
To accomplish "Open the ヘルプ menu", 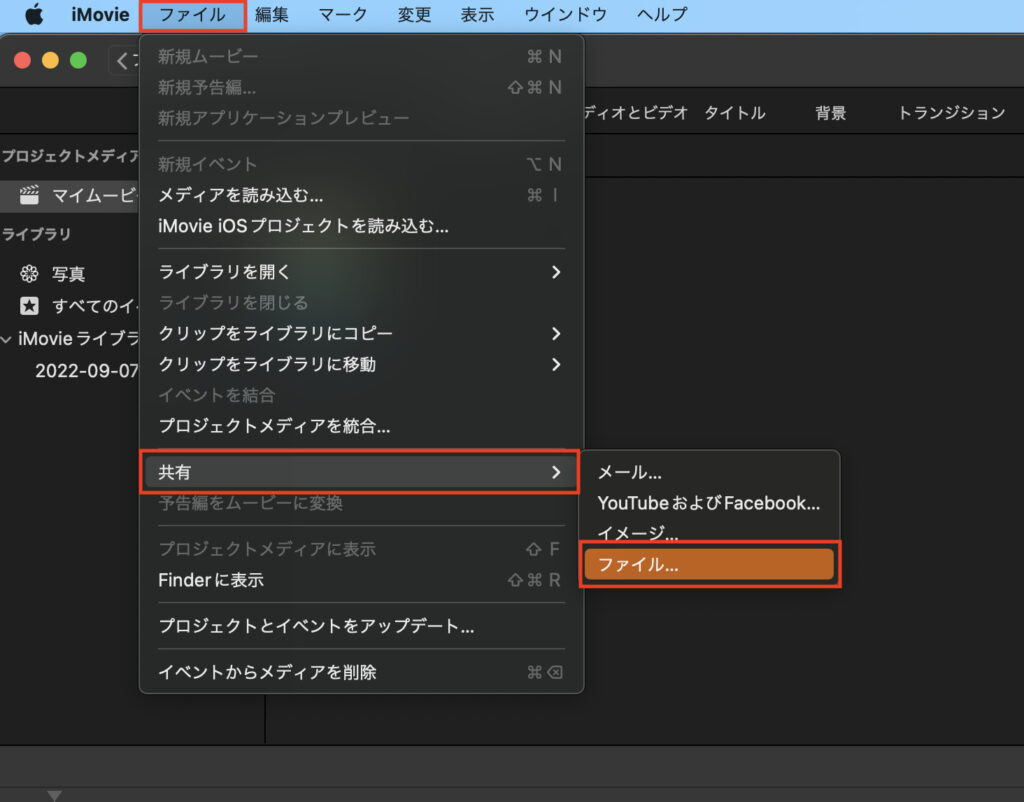I will pos(662,15).
